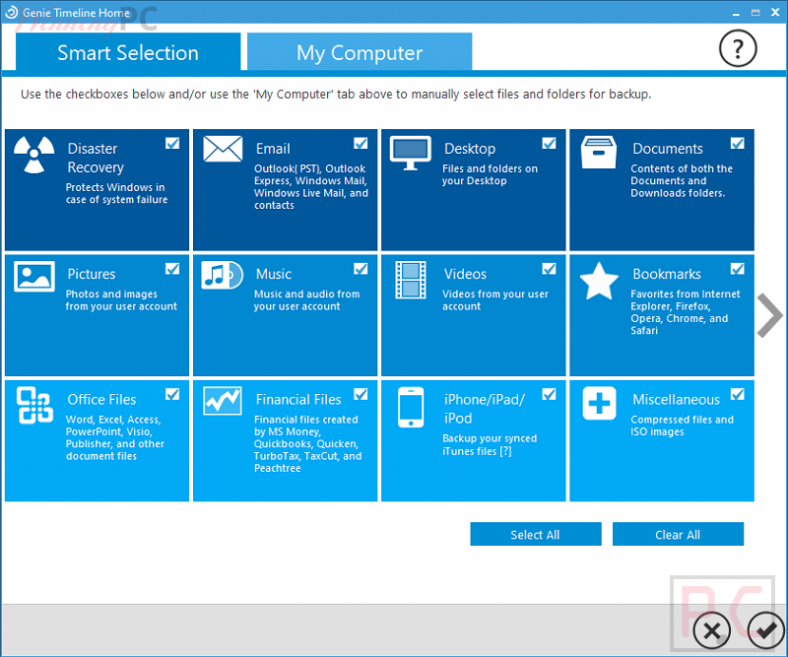Maximize the Genie Timeline Home window
Image resolution: width=788 pixels, height=657 pixels.
(756, 13)
